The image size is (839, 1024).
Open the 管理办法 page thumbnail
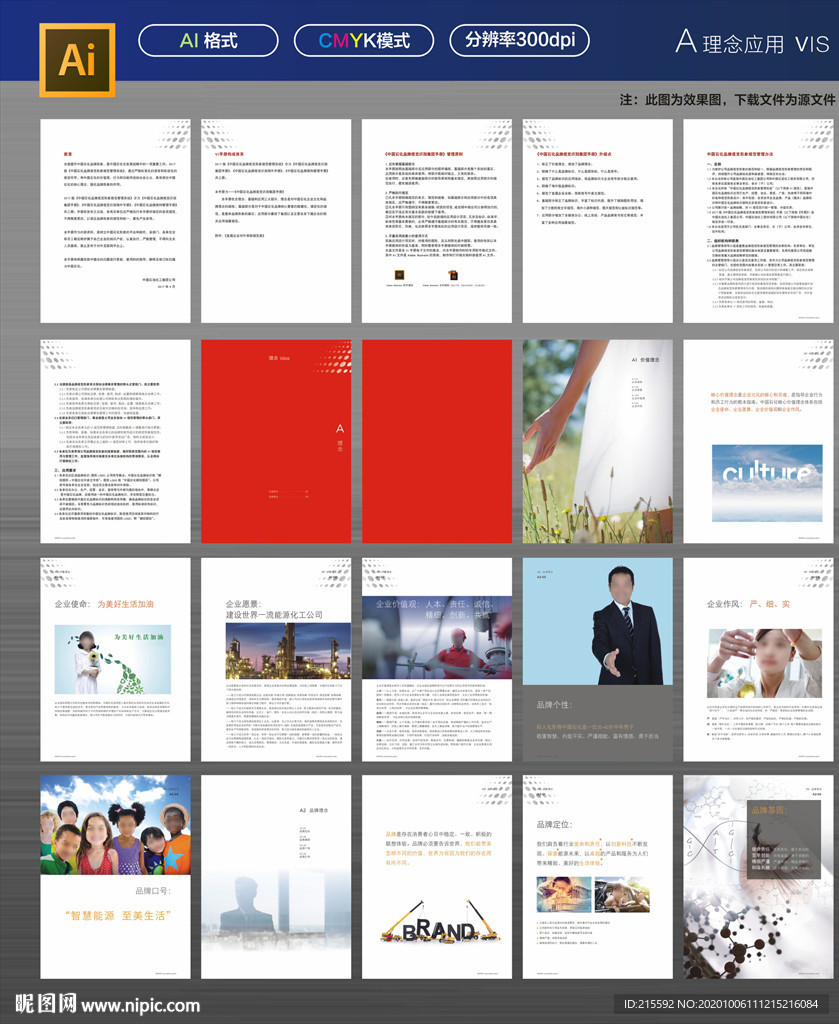point(758,221)
